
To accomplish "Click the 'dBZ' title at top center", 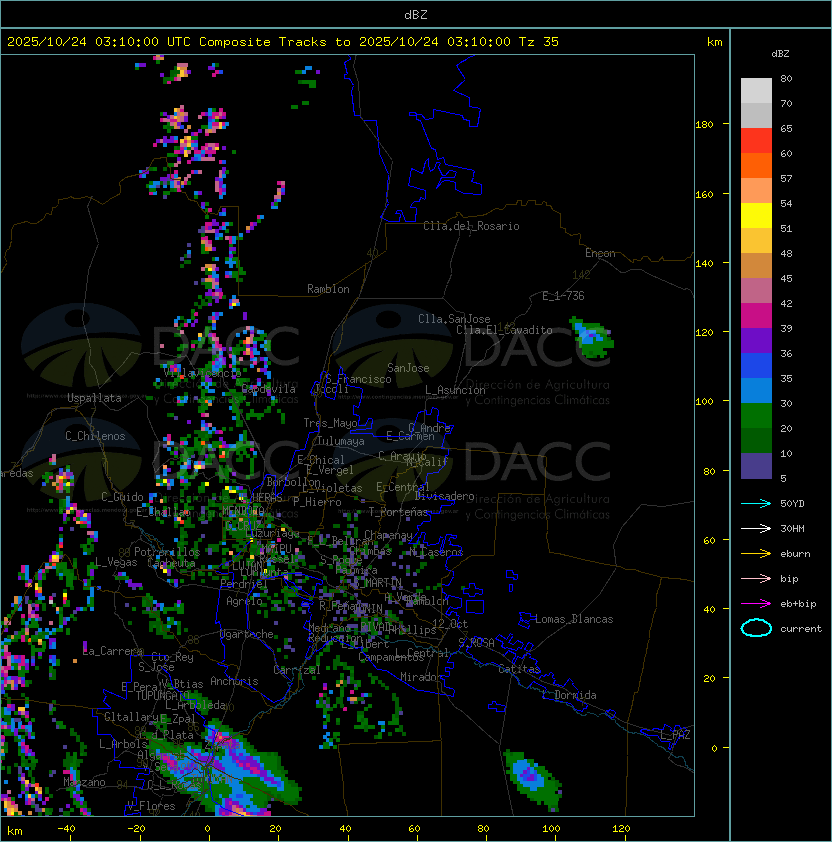I will 416,15.
